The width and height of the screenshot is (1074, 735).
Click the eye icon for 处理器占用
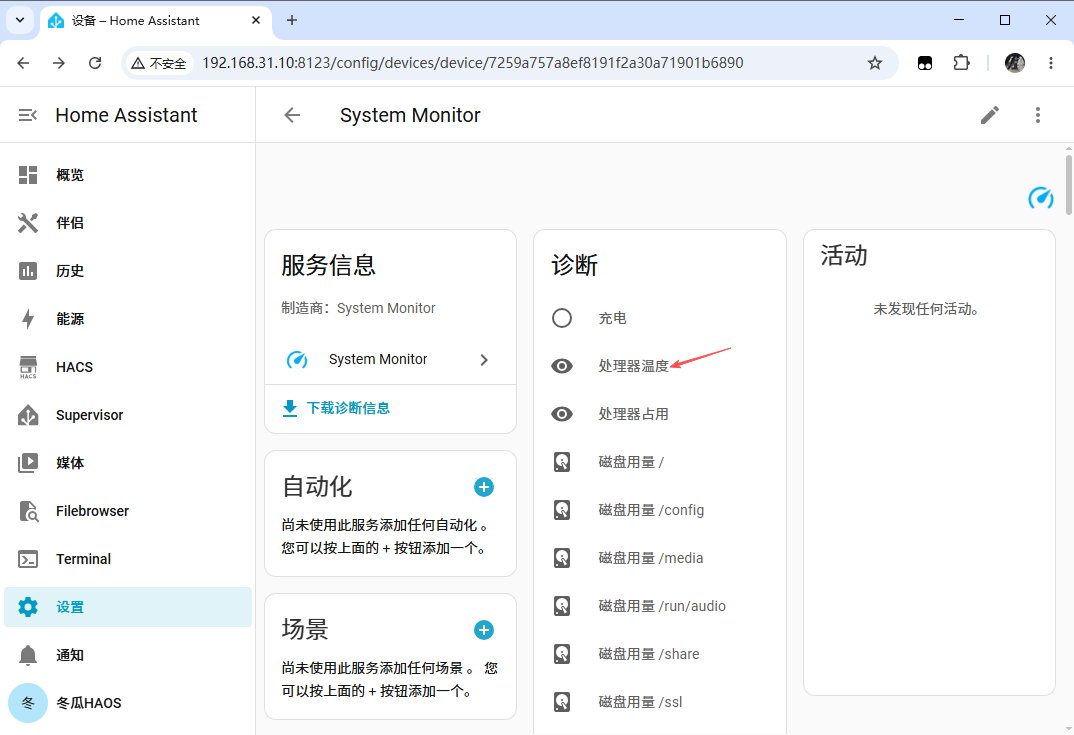click(562, 414)
